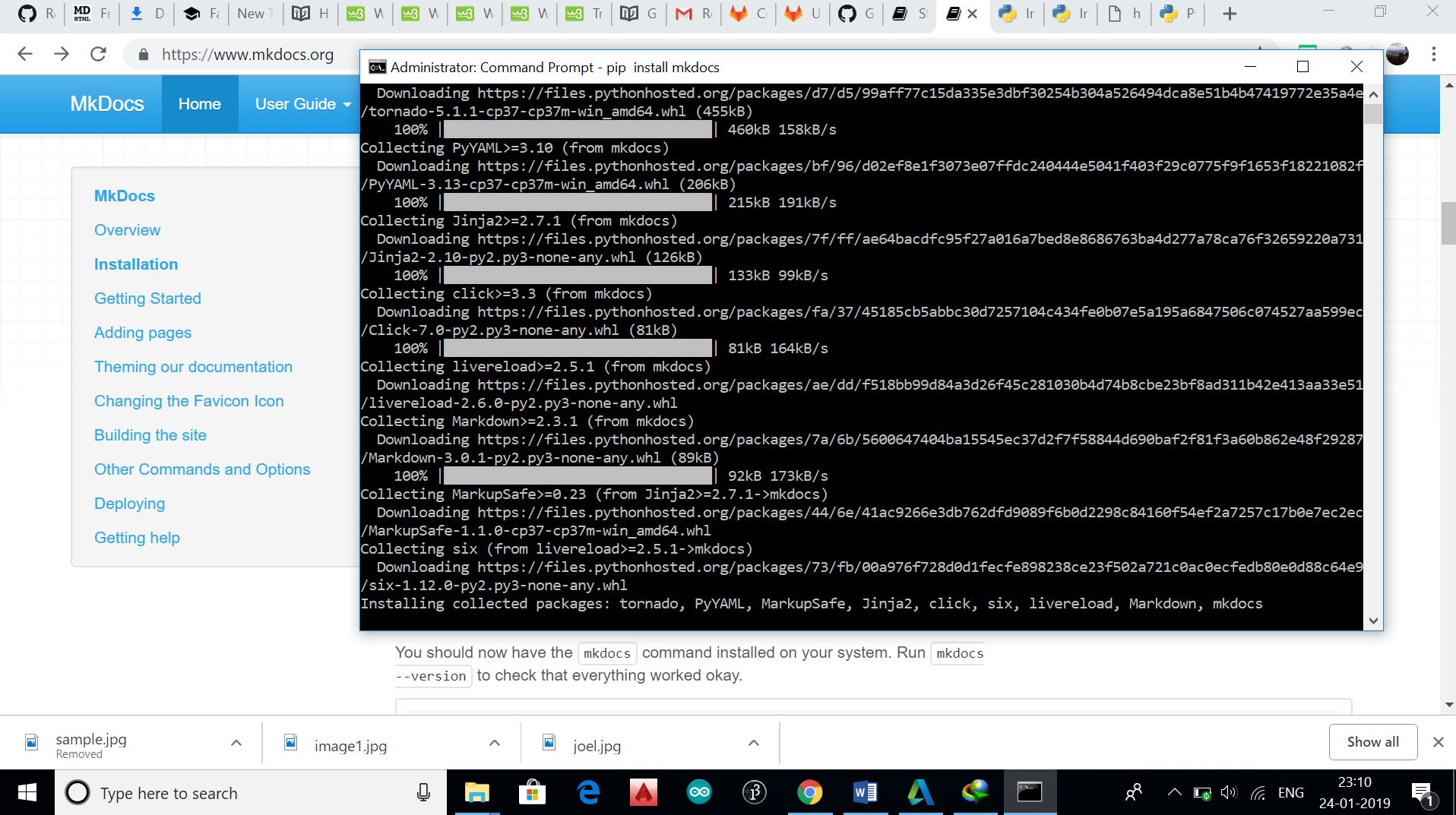Screen dimensions: 1456x815
Task: Open File Explorer from the taskbar
Action: click(x=477, y=793)
